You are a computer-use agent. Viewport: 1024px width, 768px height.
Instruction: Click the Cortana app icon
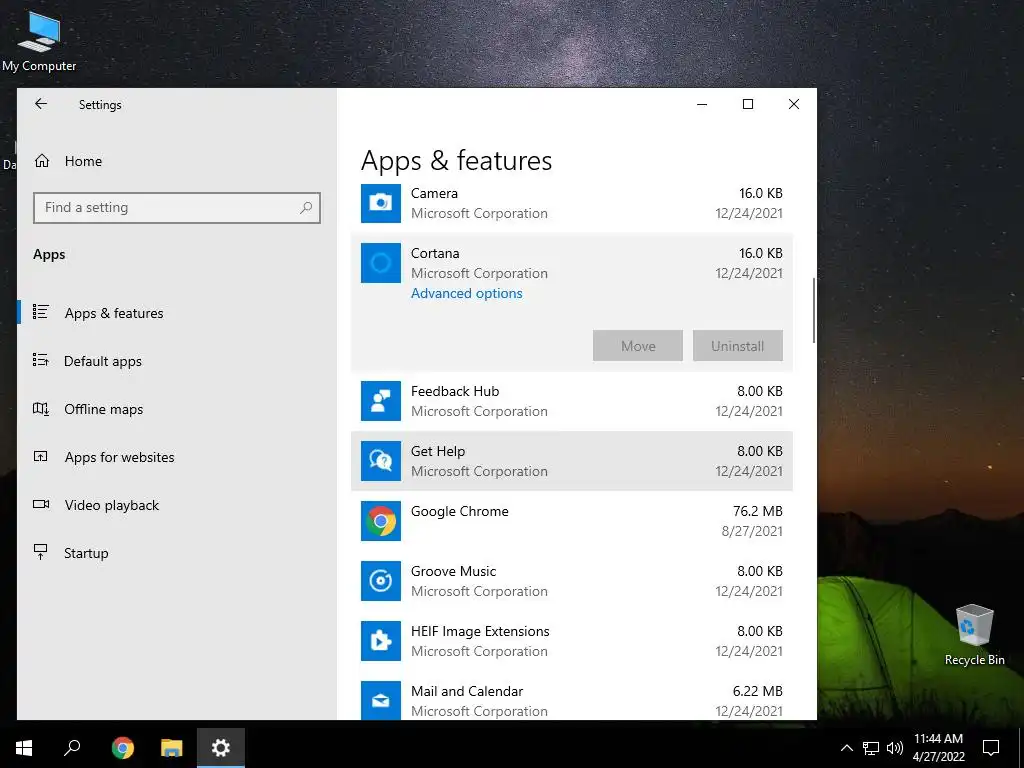pyautogui.click(x=381, y=263)
